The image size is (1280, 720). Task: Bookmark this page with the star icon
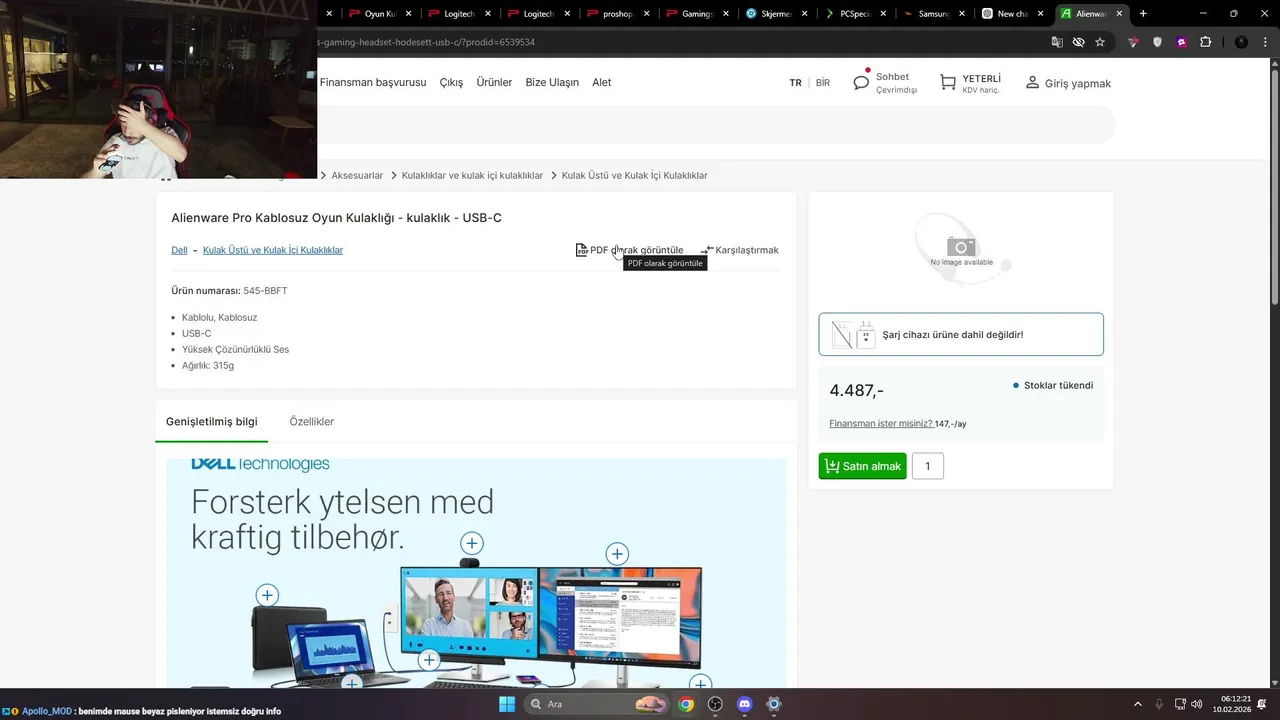(x=1100, y=42)
